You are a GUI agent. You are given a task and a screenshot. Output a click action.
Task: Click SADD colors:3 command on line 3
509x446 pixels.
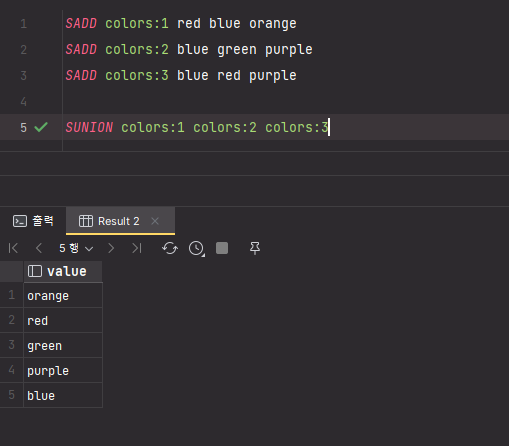181,76
